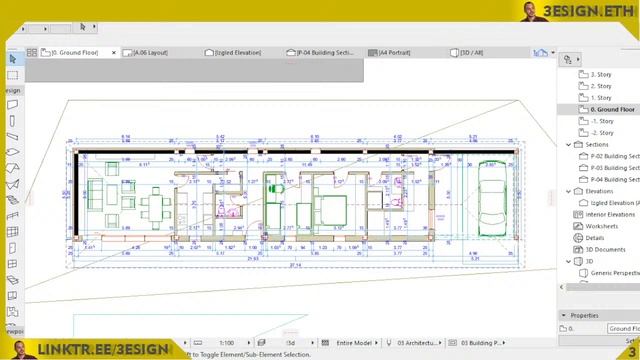Open the tab overview grid icon

pos(32,53)
